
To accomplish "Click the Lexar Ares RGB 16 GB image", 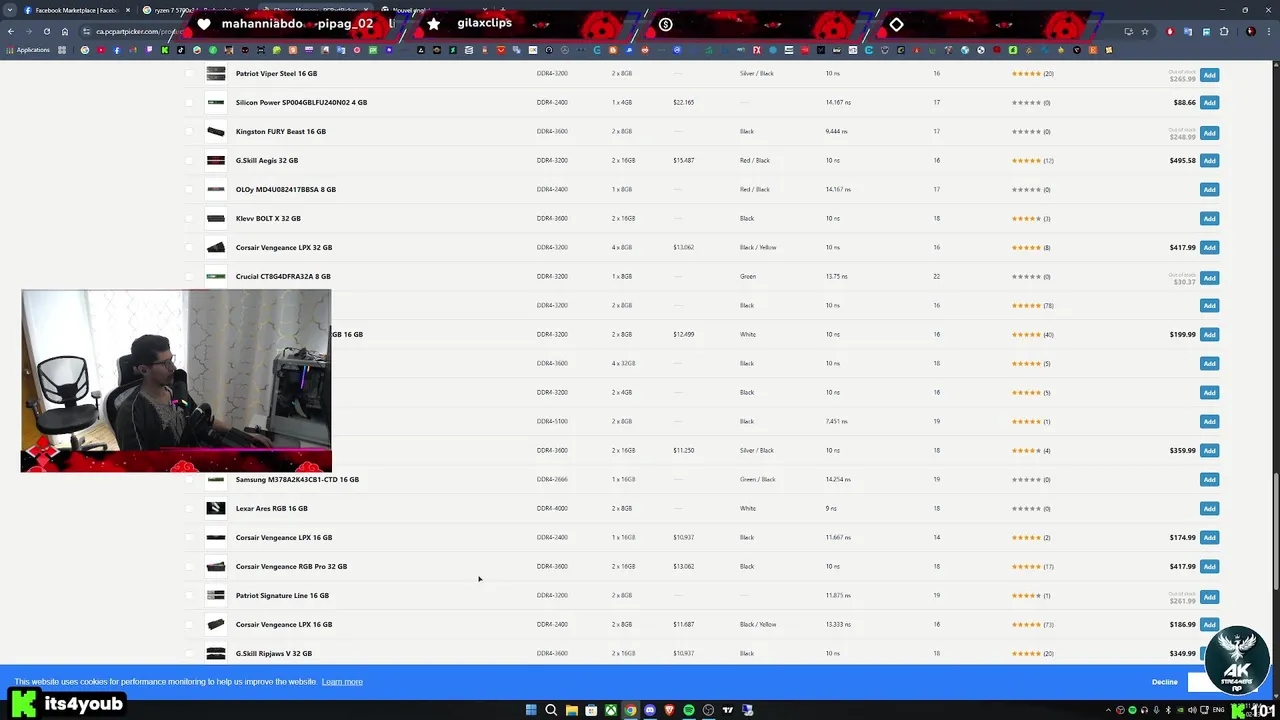I will coord(216,508).
